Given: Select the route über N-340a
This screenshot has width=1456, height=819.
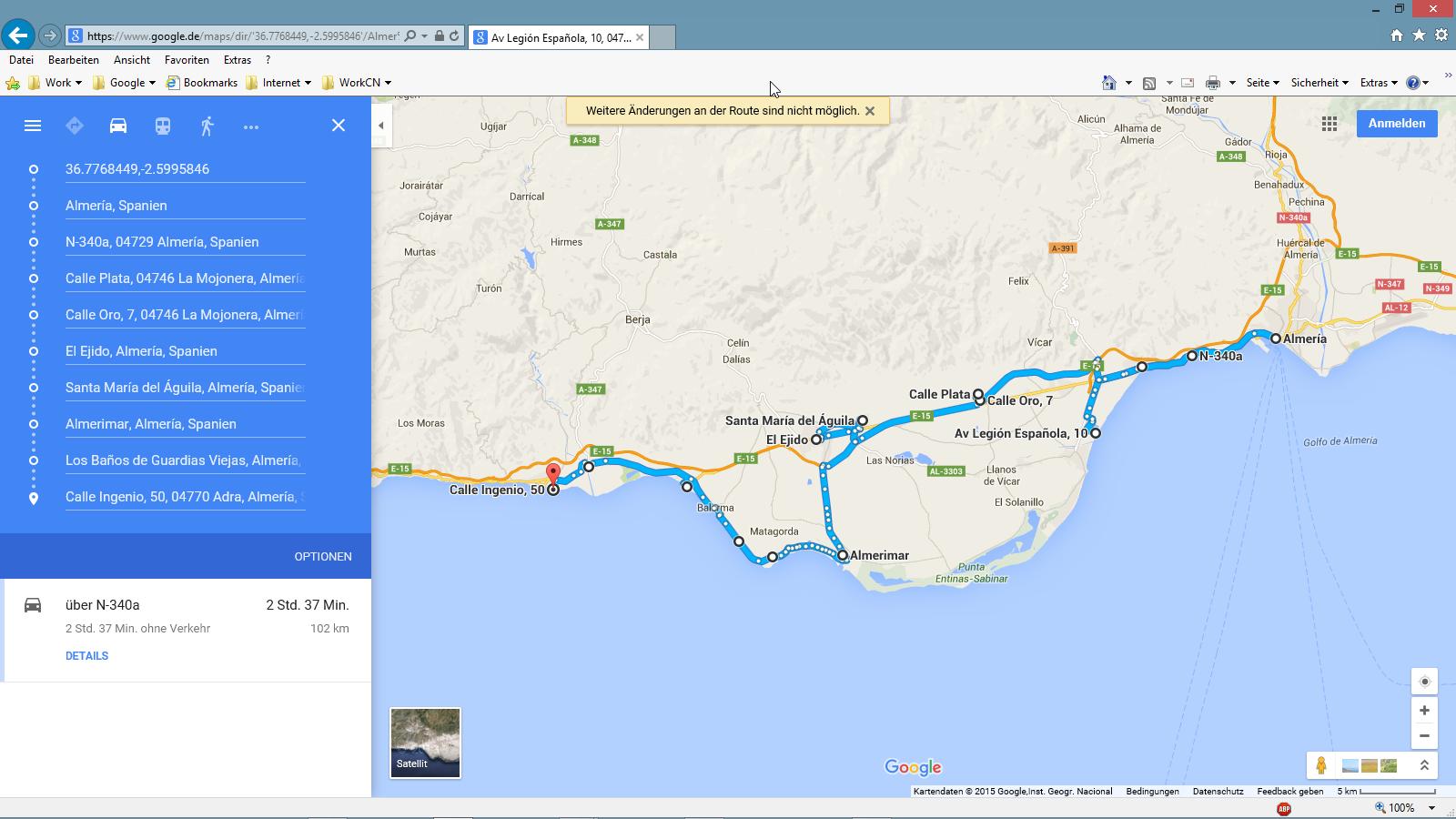Looking at the screenshot, I should [x=186, y=630].
